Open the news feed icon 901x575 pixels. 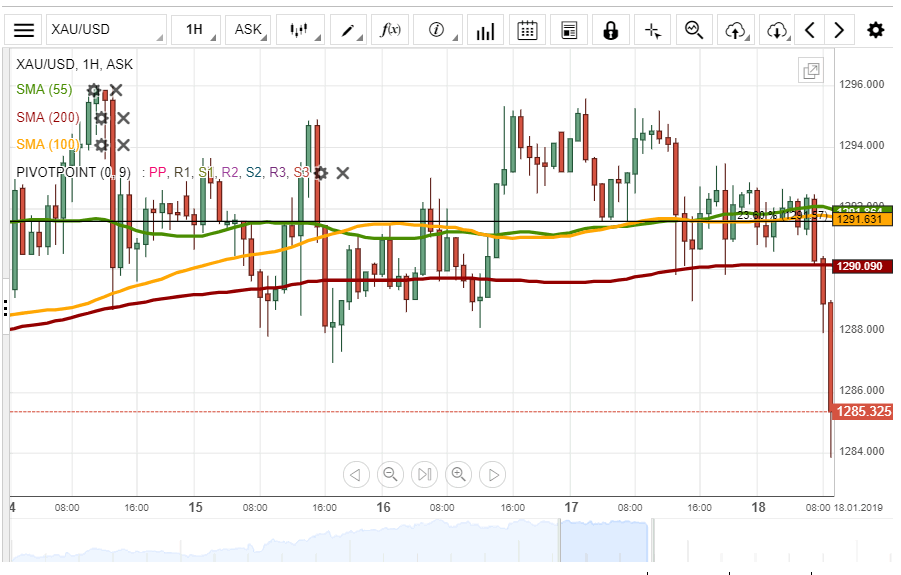tap(569, 30)
